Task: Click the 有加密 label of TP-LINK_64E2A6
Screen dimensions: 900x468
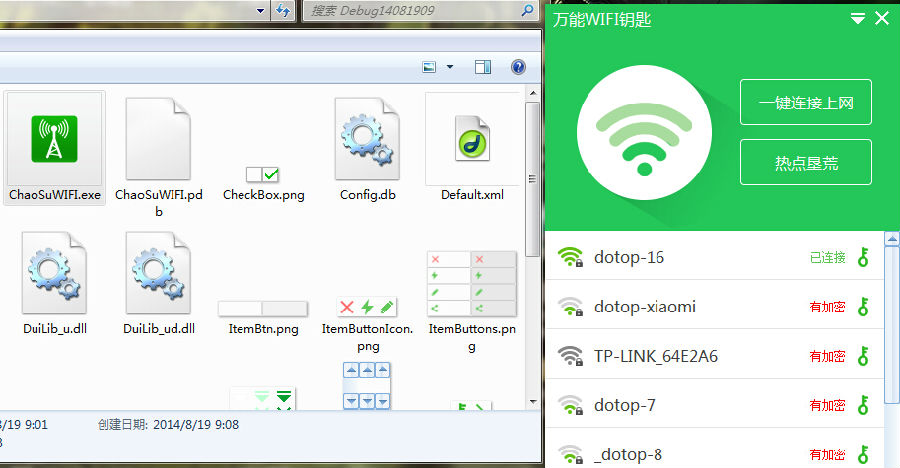Action: click(x=828, y=356)
